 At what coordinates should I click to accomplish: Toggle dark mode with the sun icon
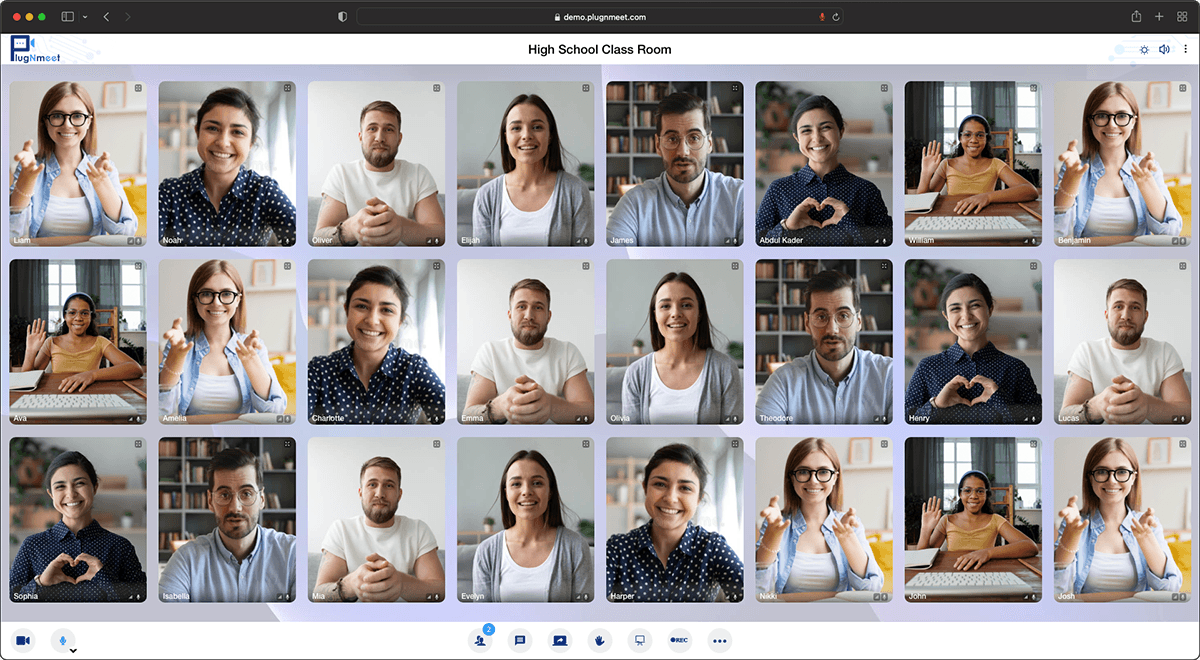tap(1144, 49)
